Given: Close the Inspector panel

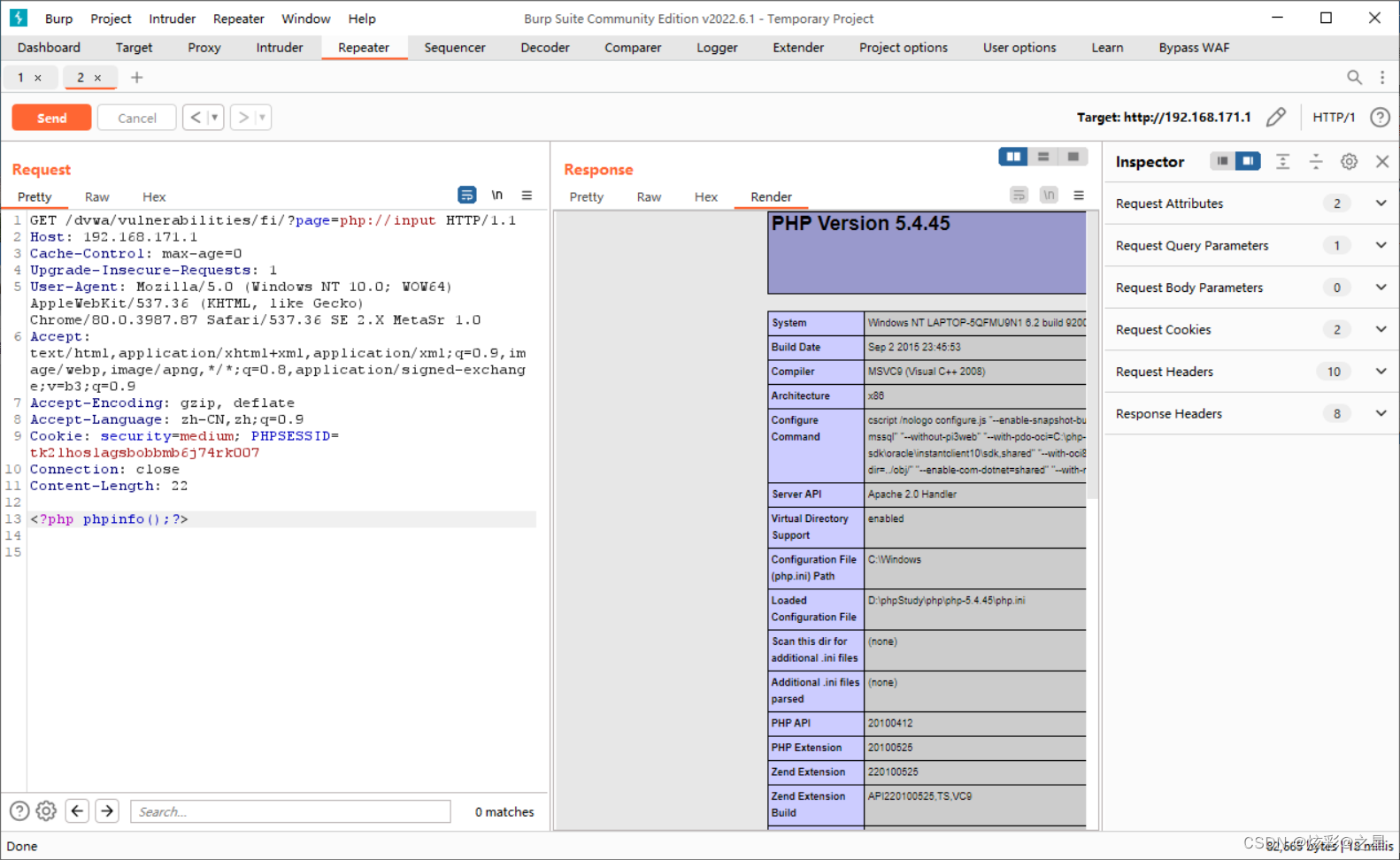Looking at the screenshot, I should click(x=1382, y=161).
